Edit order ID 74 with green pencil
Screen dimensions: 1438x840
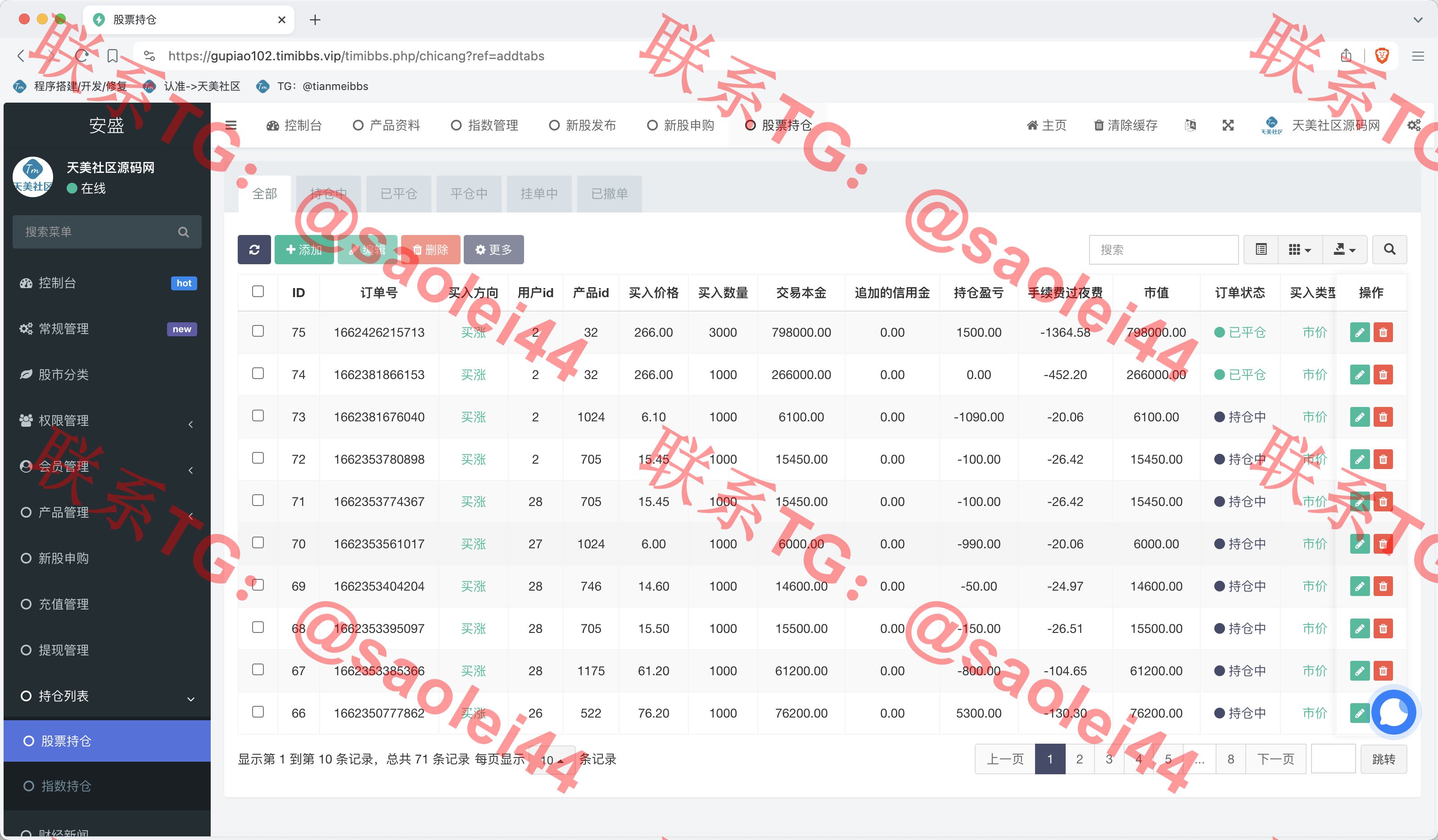1360,375
